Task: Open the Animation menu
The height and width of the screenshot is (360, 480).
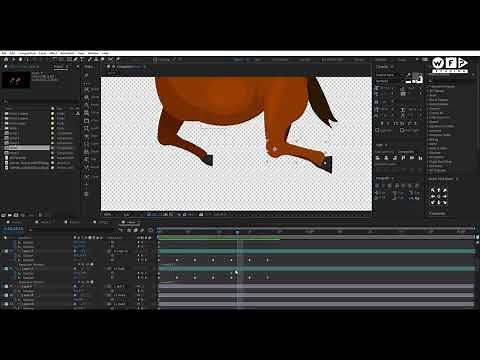Action: pos(68,53)
